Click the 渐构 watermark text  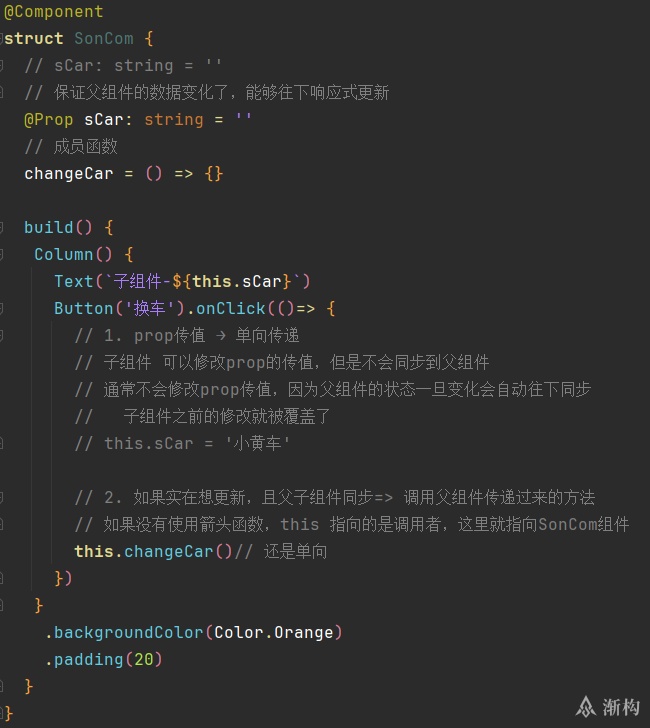[621, 707]
